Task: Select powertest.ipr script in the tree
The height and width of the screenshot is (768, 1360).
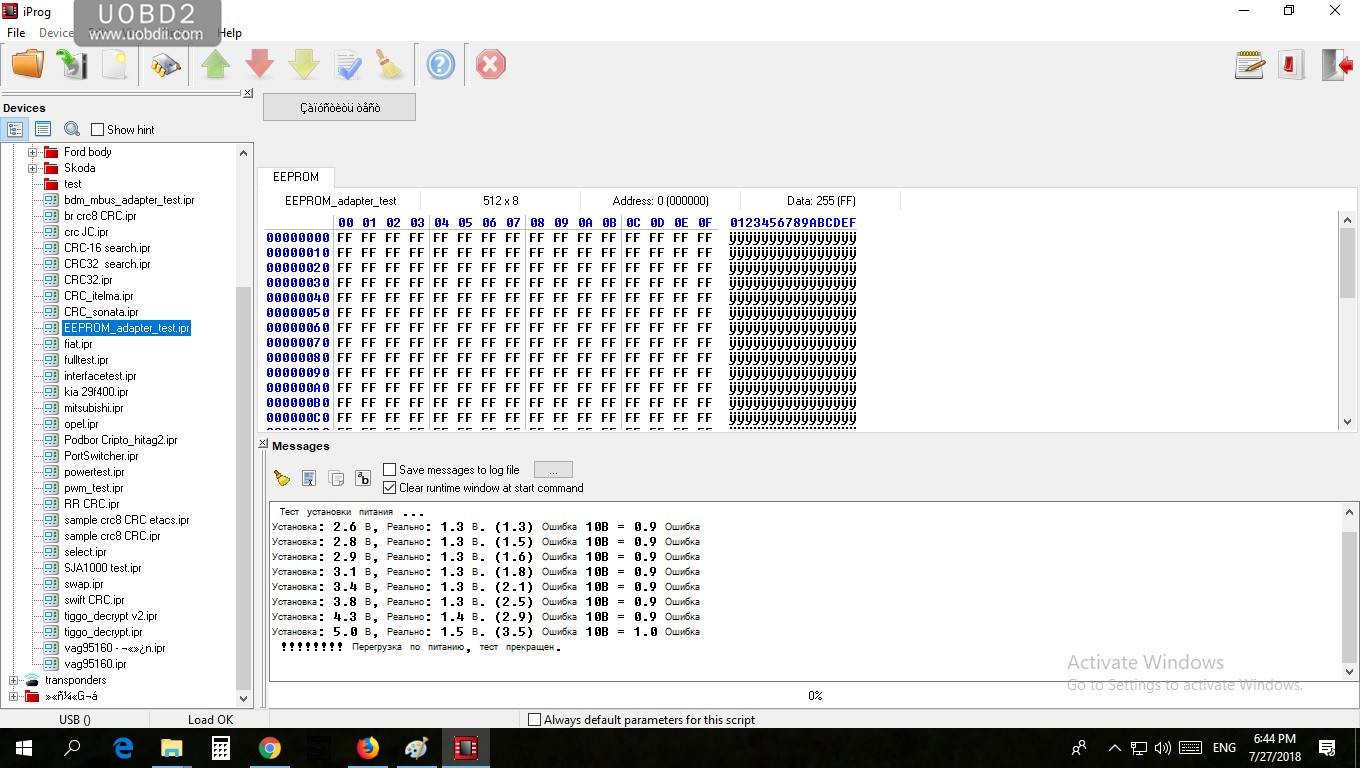Action: tap(94, 472)
